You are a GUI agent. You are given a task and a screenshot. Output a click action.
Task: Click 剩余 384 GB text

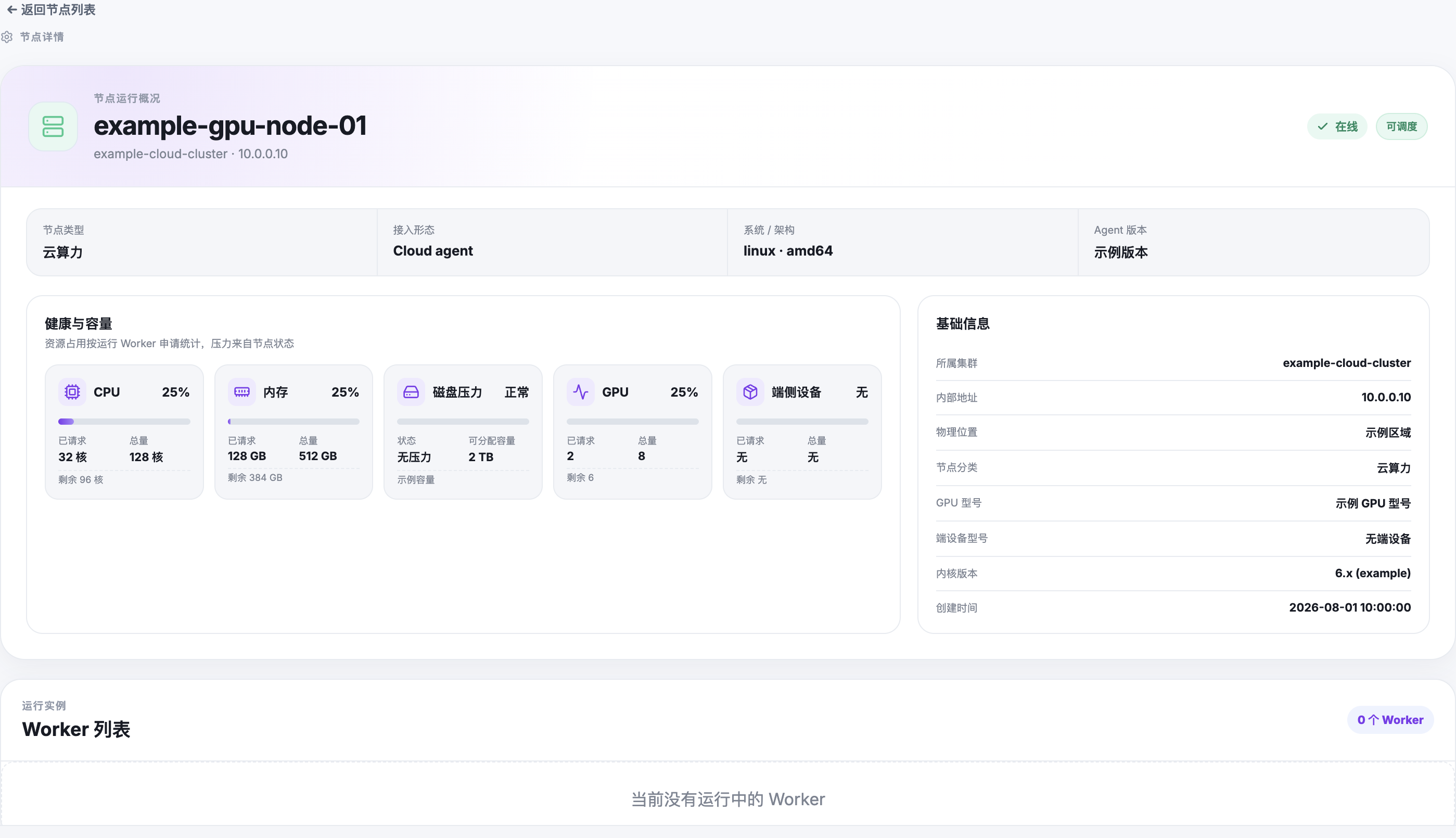coord(255,478)
